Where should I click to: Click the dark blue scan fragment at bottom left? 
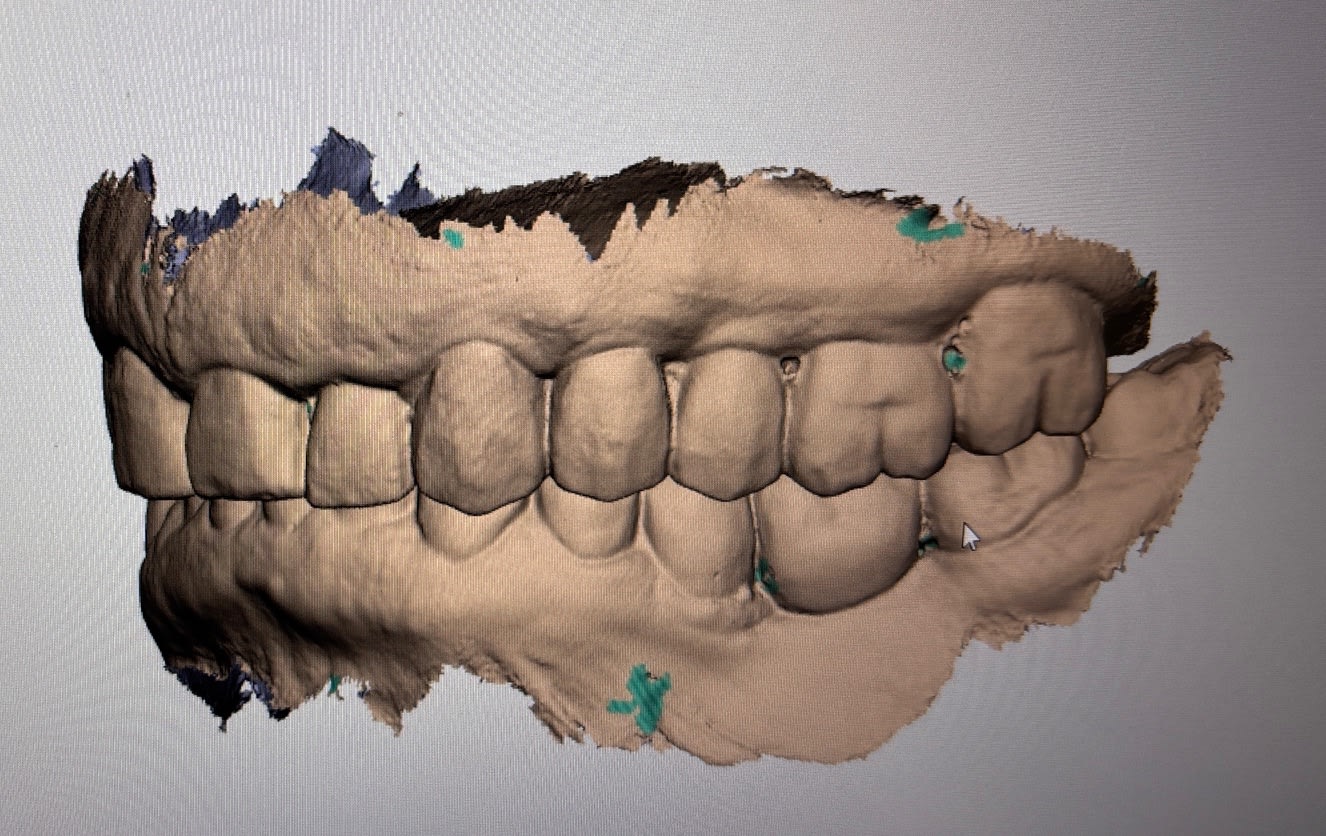click(x=225, y=690)
